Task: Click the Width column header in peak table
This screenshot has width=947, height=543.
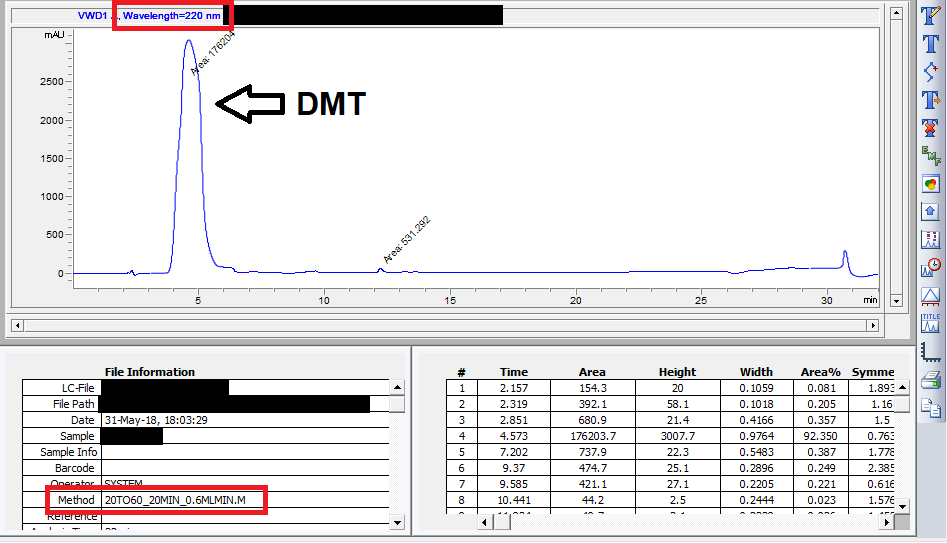Action: pyautogui.click(x=756, y=372)
